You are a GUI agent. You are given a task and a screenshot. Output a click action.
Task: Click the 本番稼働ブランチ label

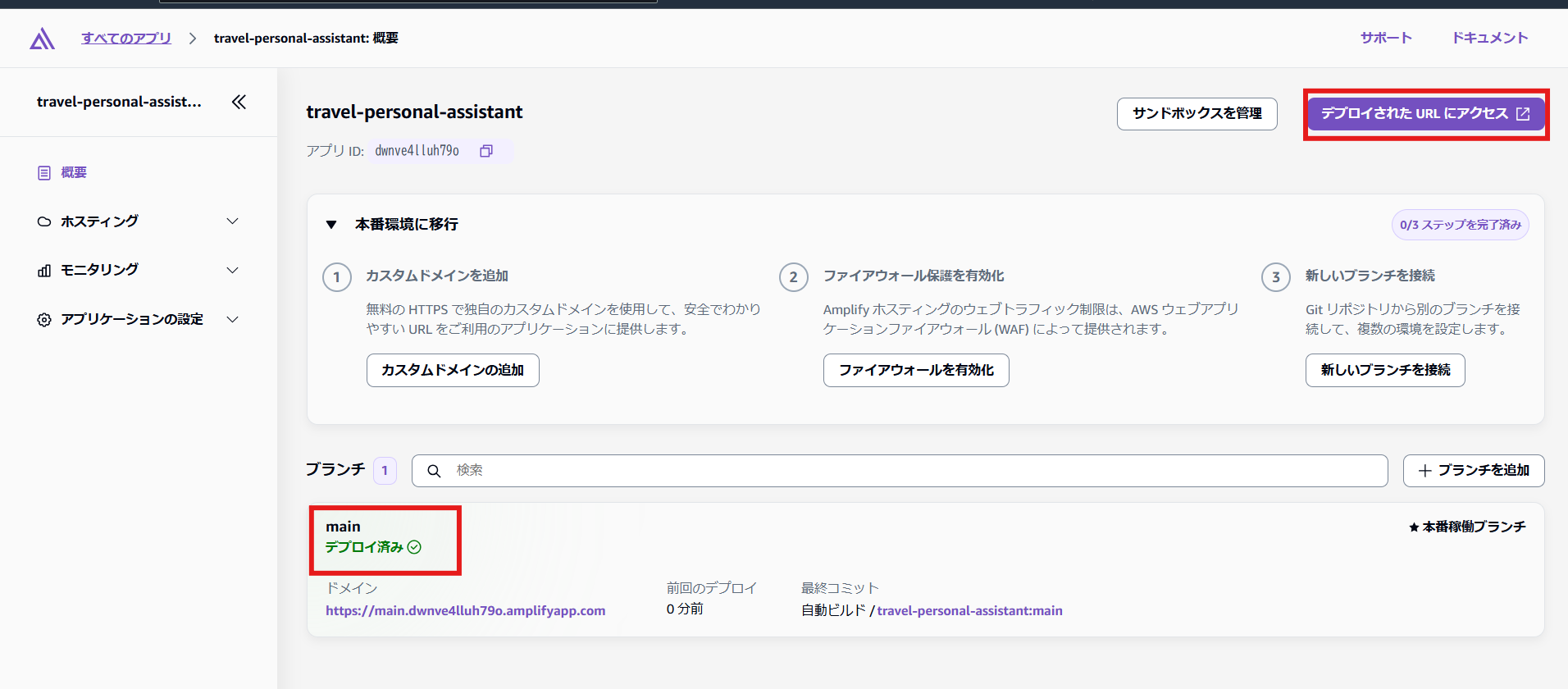(1475, 527)
